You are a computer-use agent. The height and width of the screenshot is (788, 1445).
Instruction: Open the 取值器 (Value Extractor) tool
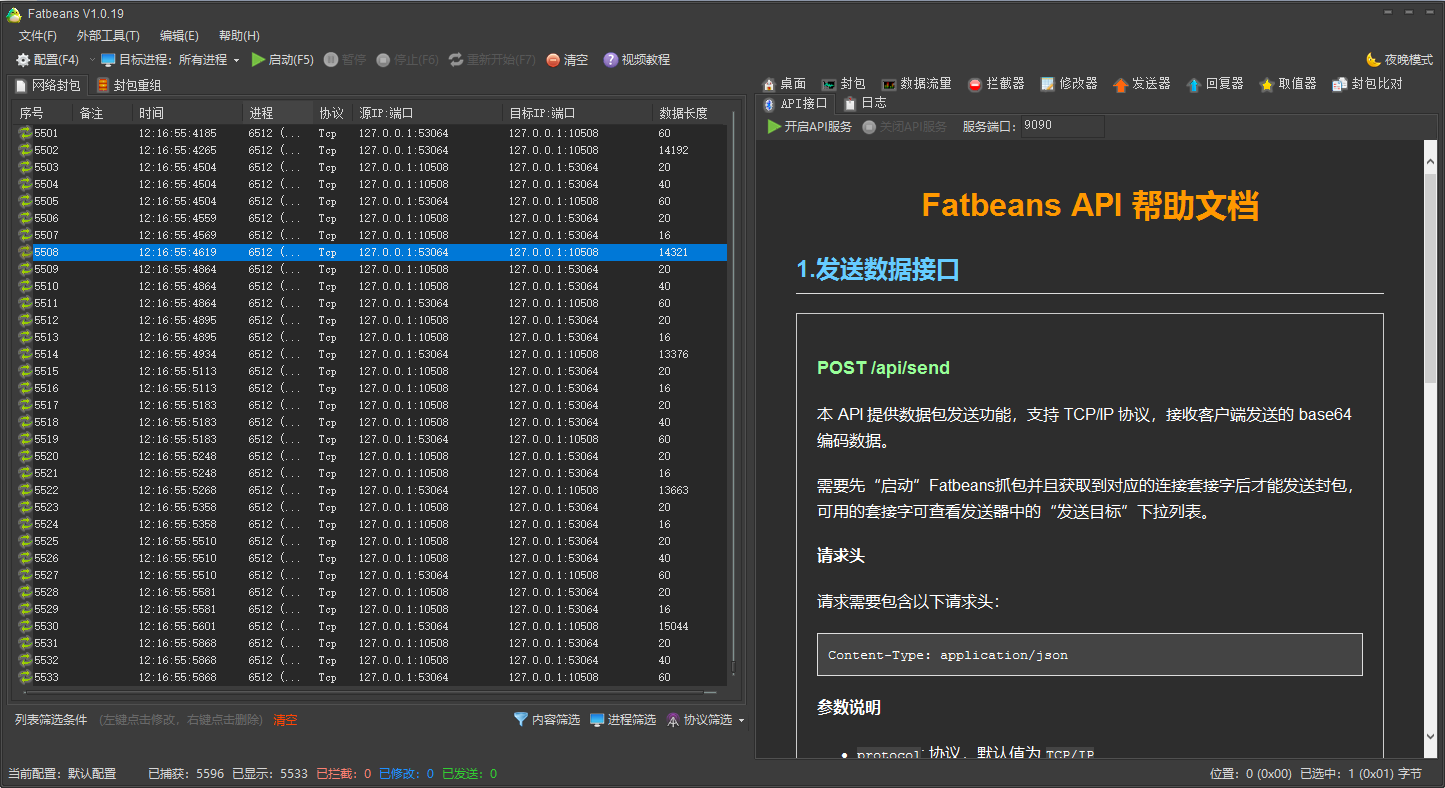pos(1287,83)
